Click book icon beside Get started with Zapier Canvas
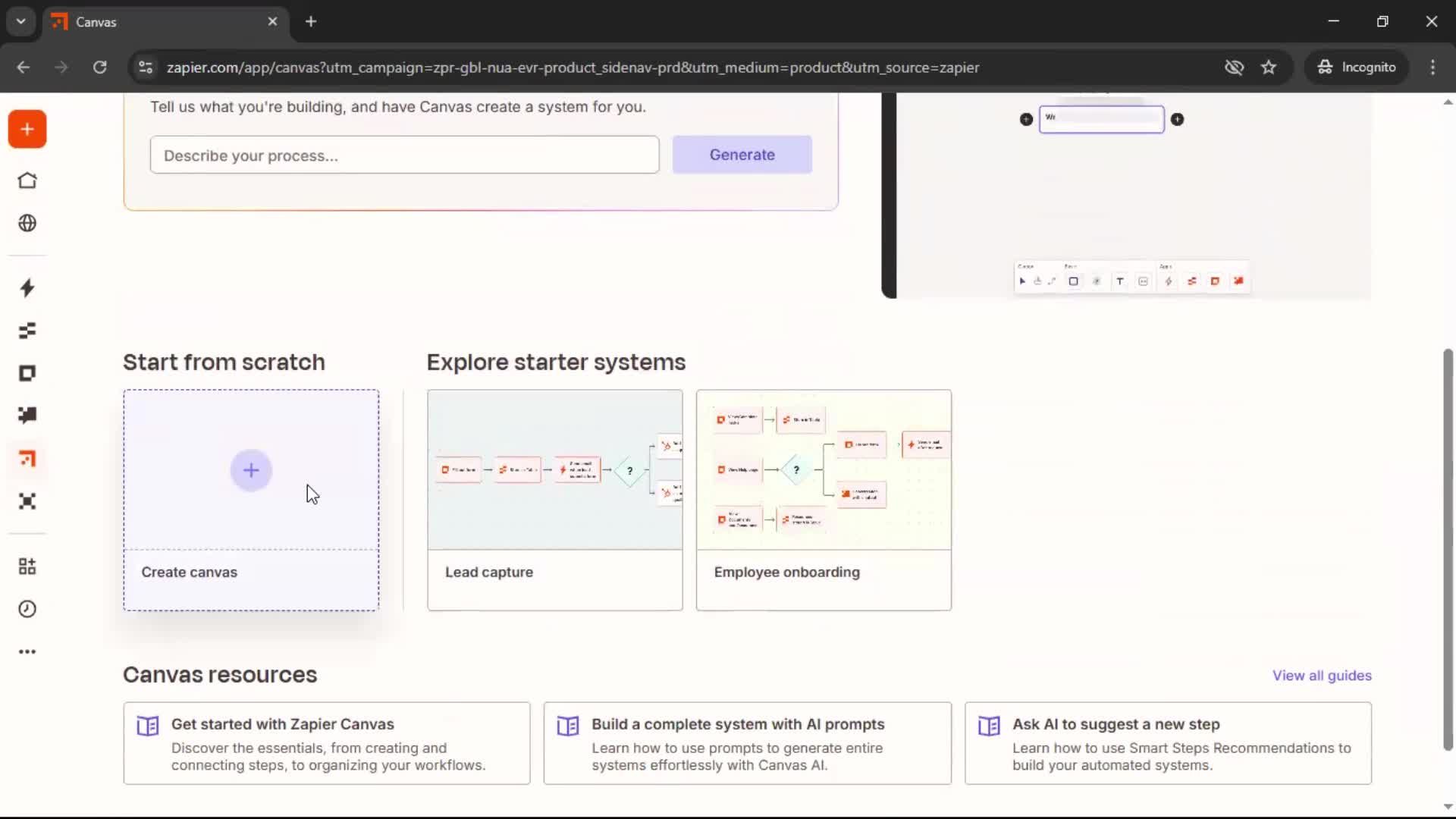The height and width of the screenshot is (819, 1456). point(148,726)
